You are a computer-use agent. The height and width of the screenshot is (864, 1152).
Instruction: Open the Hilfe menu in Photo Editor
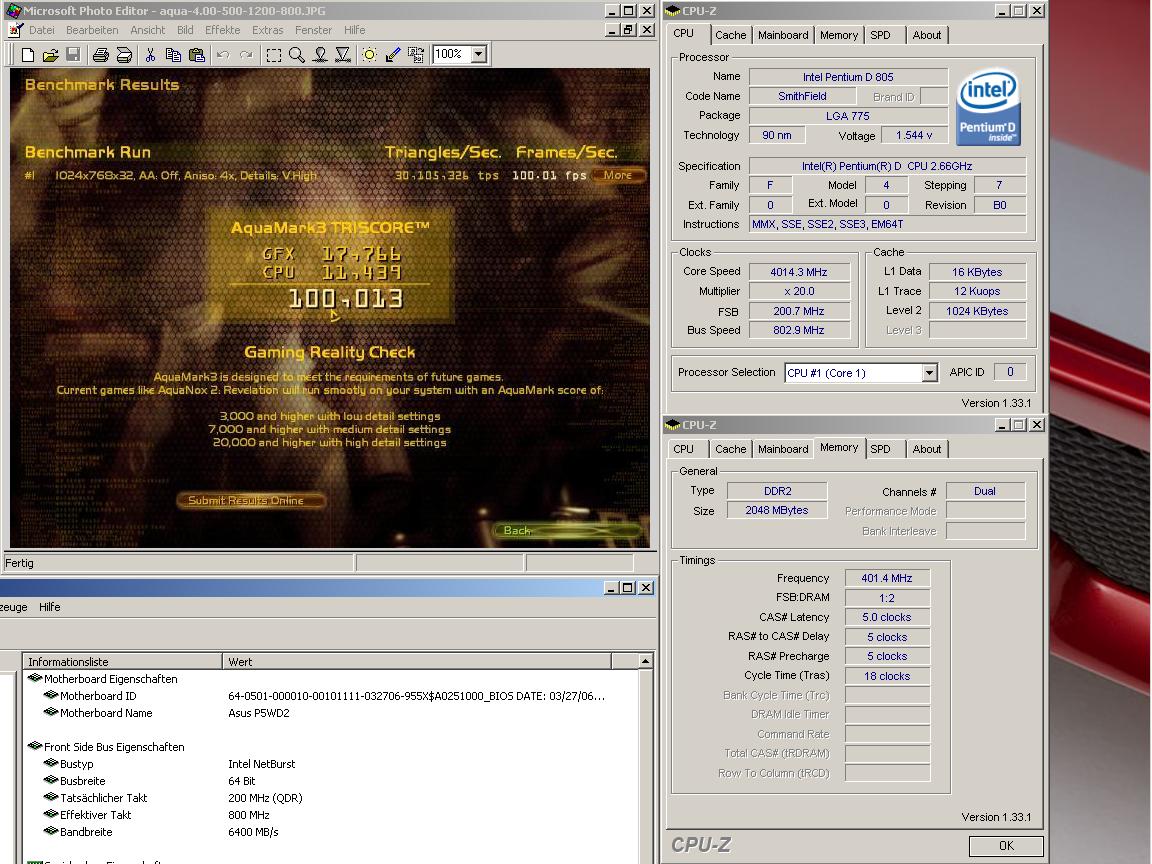354,30
